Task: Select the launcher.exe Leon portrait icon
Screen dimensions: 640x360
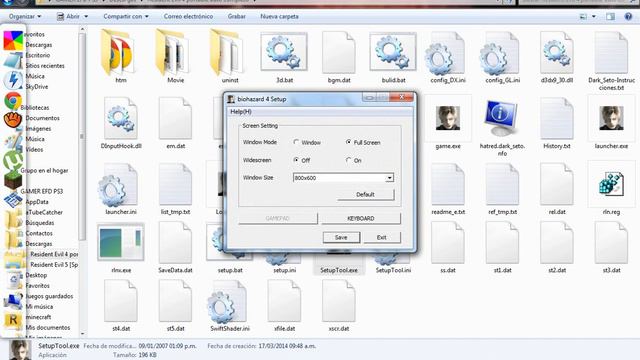Action: [x=611, y=118]
